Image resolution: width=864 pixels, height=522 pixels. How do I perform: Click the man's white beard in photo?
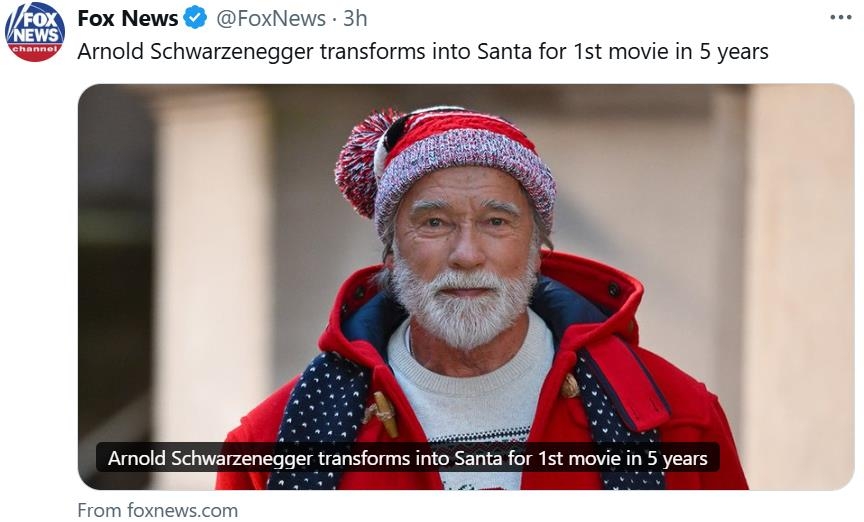(463, 305)
